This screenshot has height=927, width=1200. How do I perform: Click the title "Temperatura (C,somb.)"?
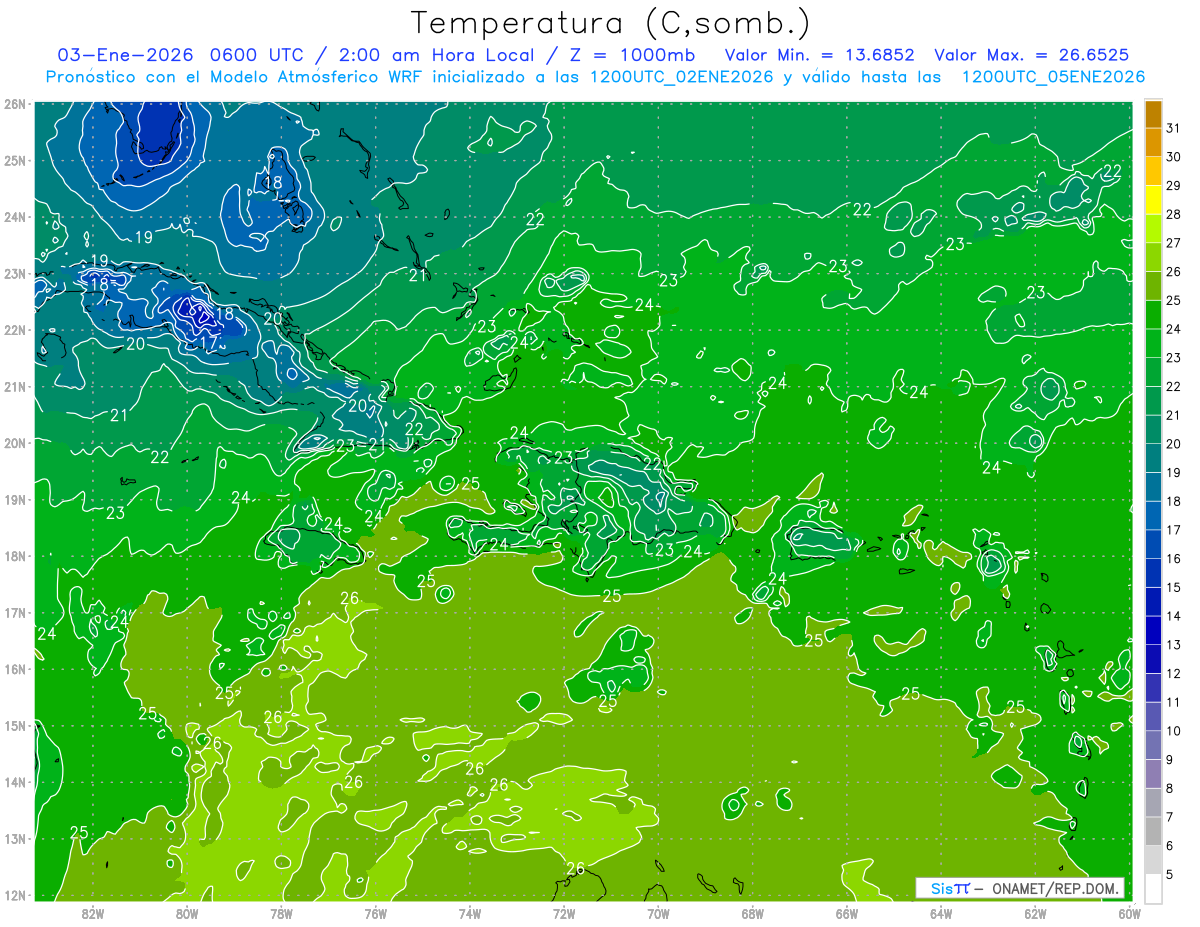pyautogui.click(x=611, y=23)
